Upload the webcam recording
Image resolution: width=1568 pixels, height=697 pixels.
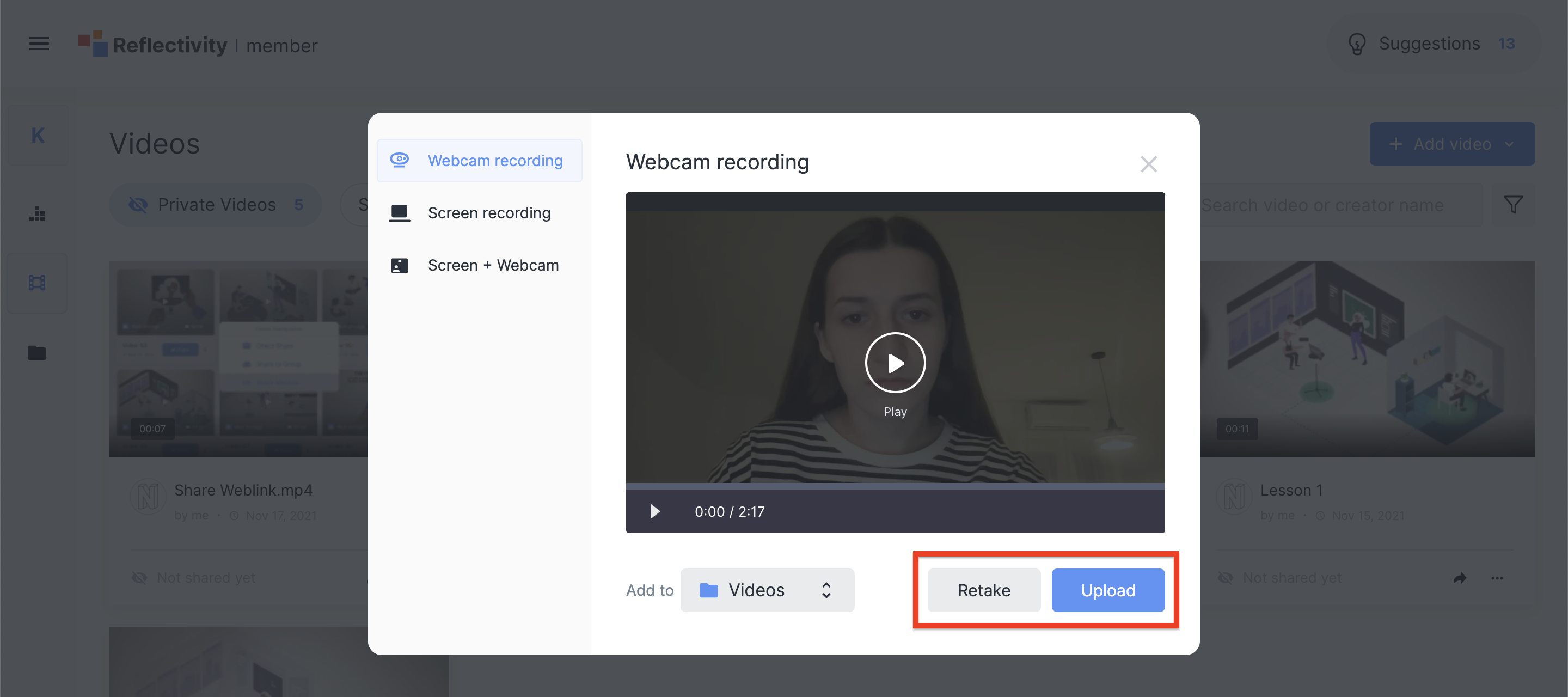point(1108,590)
